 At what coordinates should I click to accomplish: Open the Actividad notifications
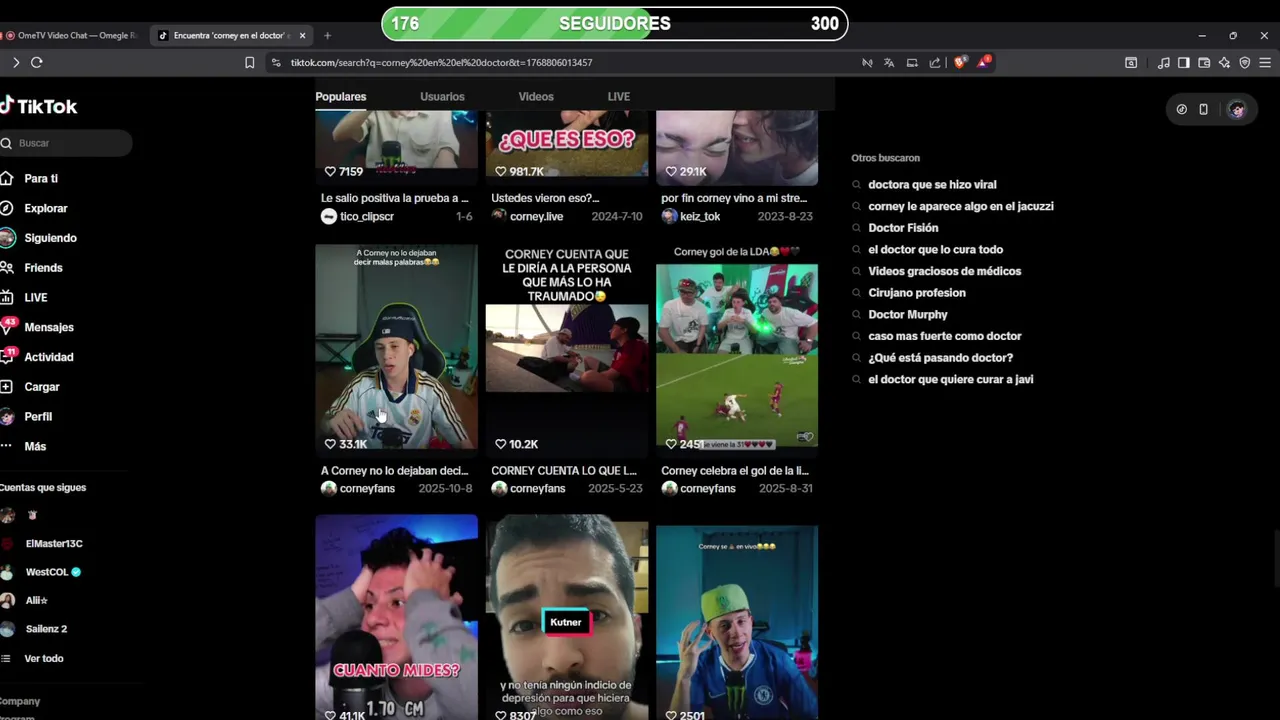[49, 357]
